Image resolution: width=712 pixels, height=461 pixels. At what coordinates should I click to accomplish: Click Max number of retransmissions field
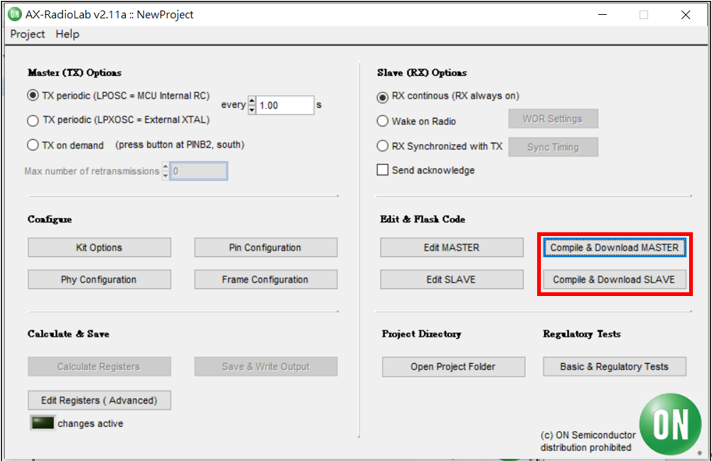(198, 171)
